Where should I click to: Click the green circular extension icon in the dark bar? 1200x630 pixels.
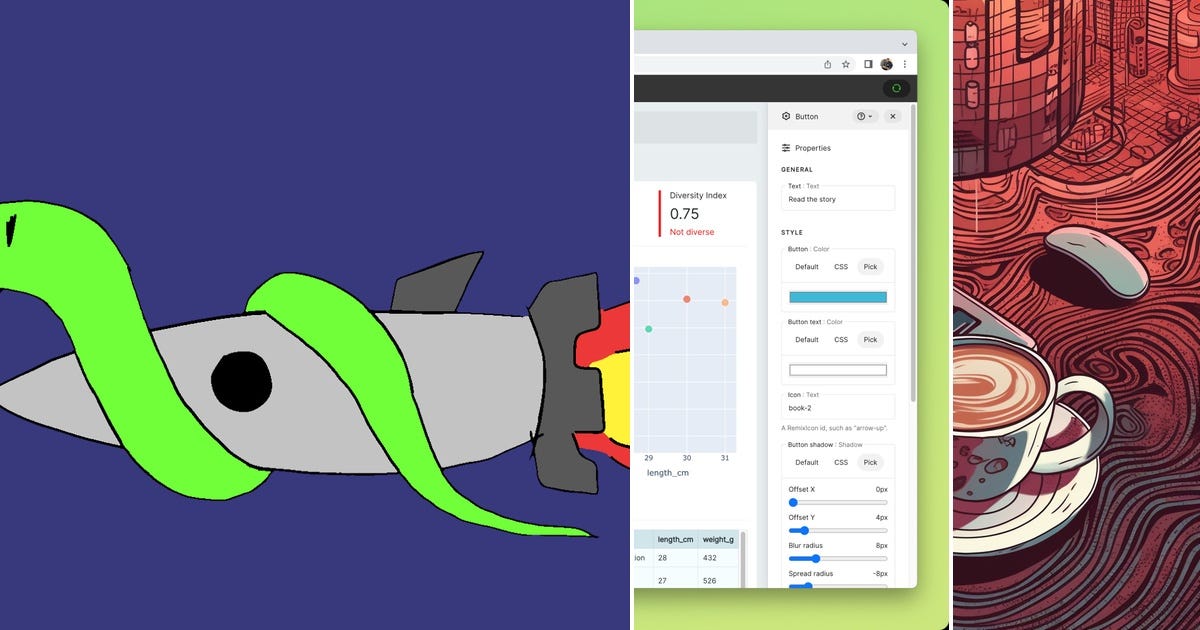tap(896, 88)
